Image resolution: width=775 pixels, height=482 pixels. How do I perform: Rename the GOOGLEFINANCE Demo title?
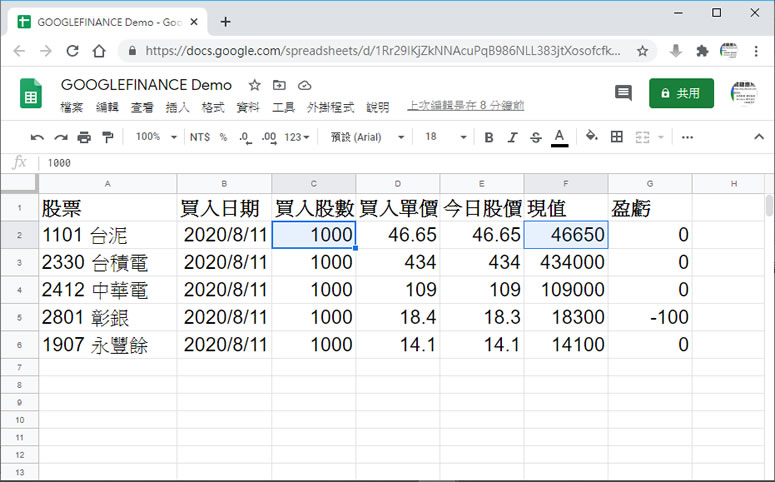146,85
